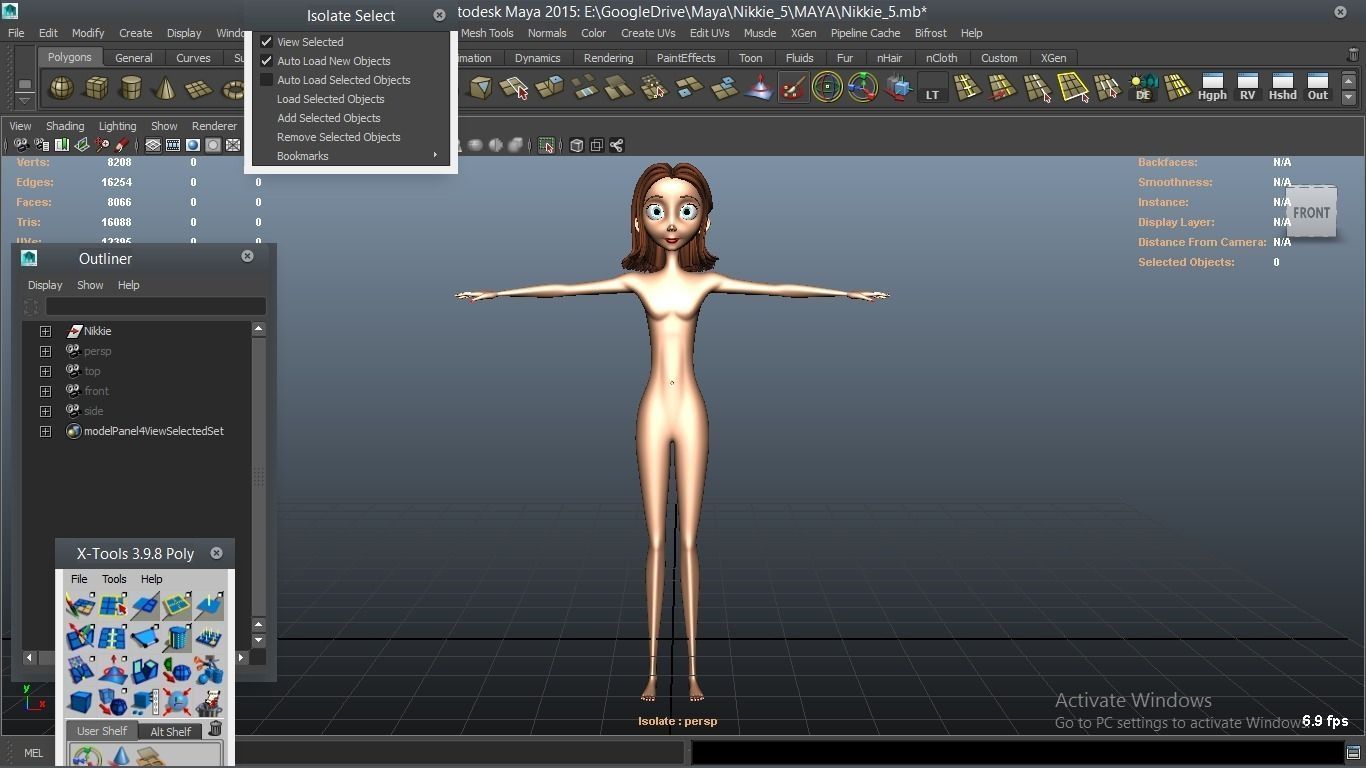Viewport: 1366px width, 768px height.
Task: Enable Auto Load Selected Objects checkbox
Action: point(267,80)
